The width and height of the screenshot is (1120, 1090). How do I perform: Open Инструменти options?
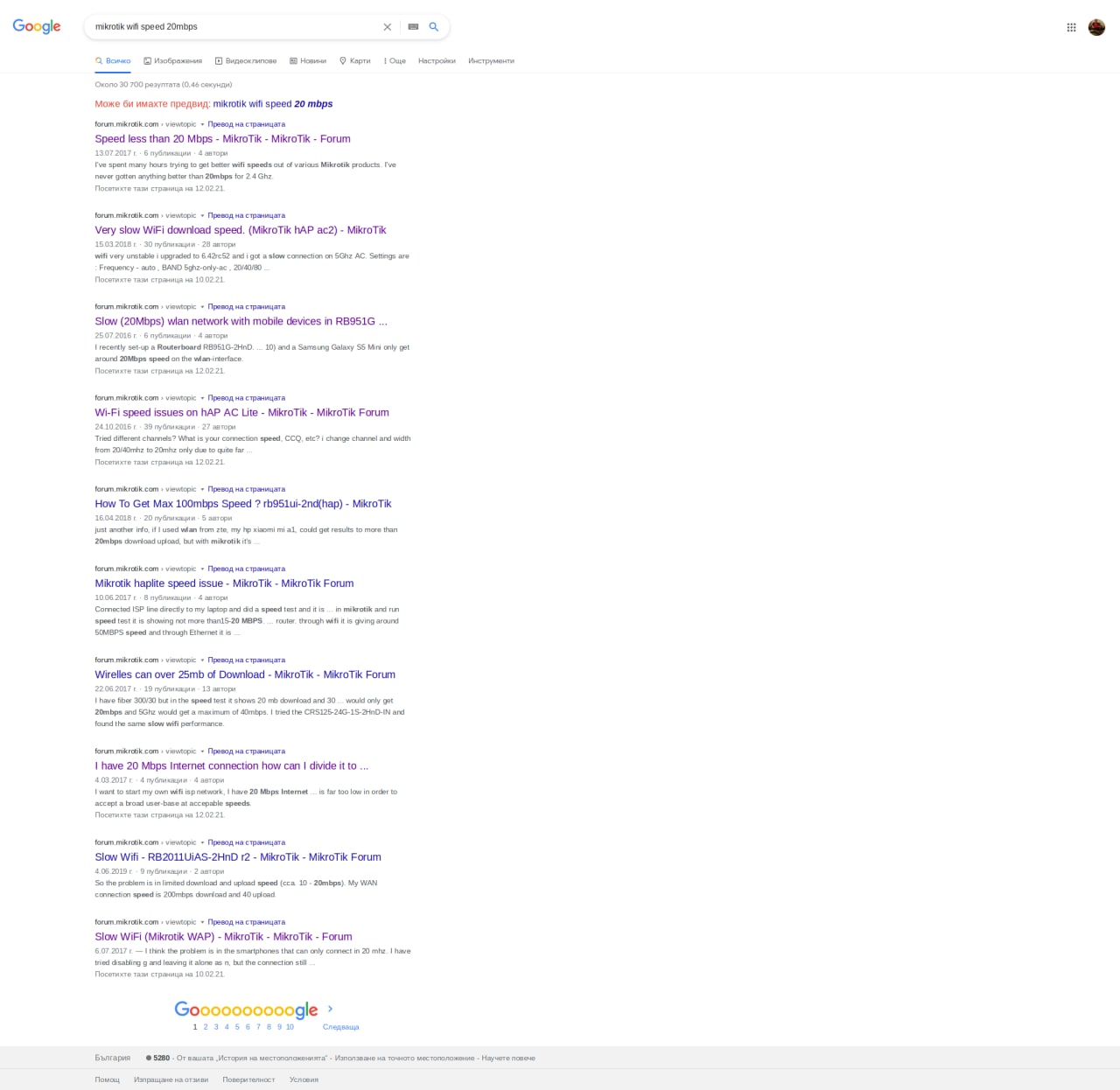[491, 61]
